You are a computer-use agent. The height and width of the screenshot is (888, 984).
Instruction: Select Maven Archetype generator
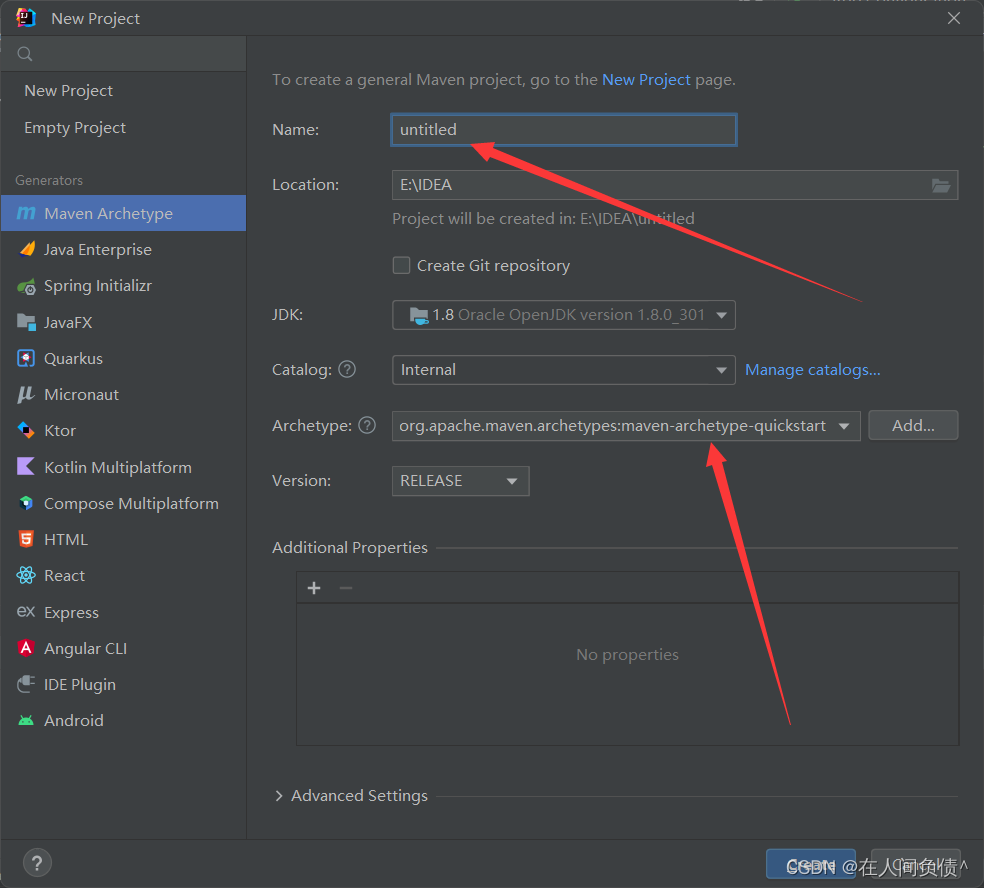click(x=124, y=213)
